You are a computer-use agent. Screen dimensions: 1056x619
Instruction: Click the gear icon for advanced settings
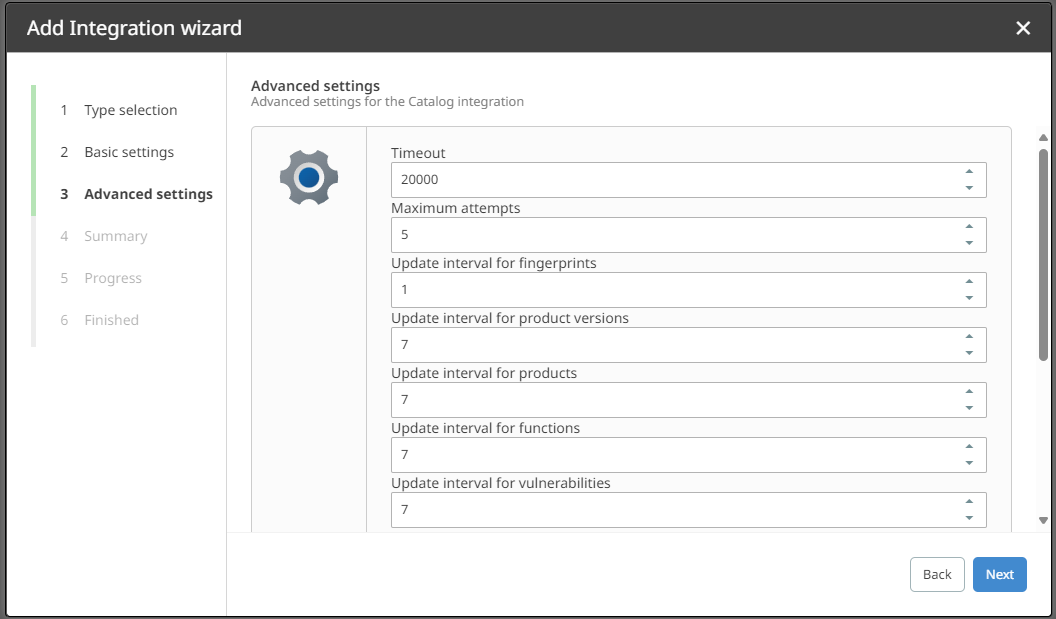[x=309, y=177]
